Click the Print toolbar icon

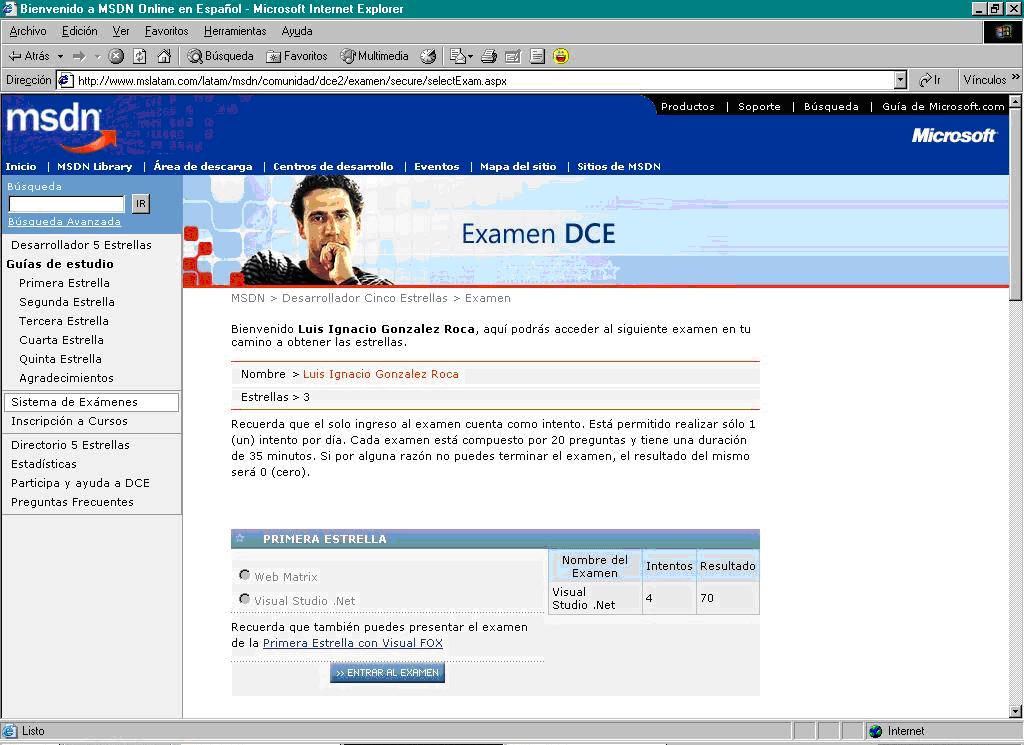[x=489, y=56]
